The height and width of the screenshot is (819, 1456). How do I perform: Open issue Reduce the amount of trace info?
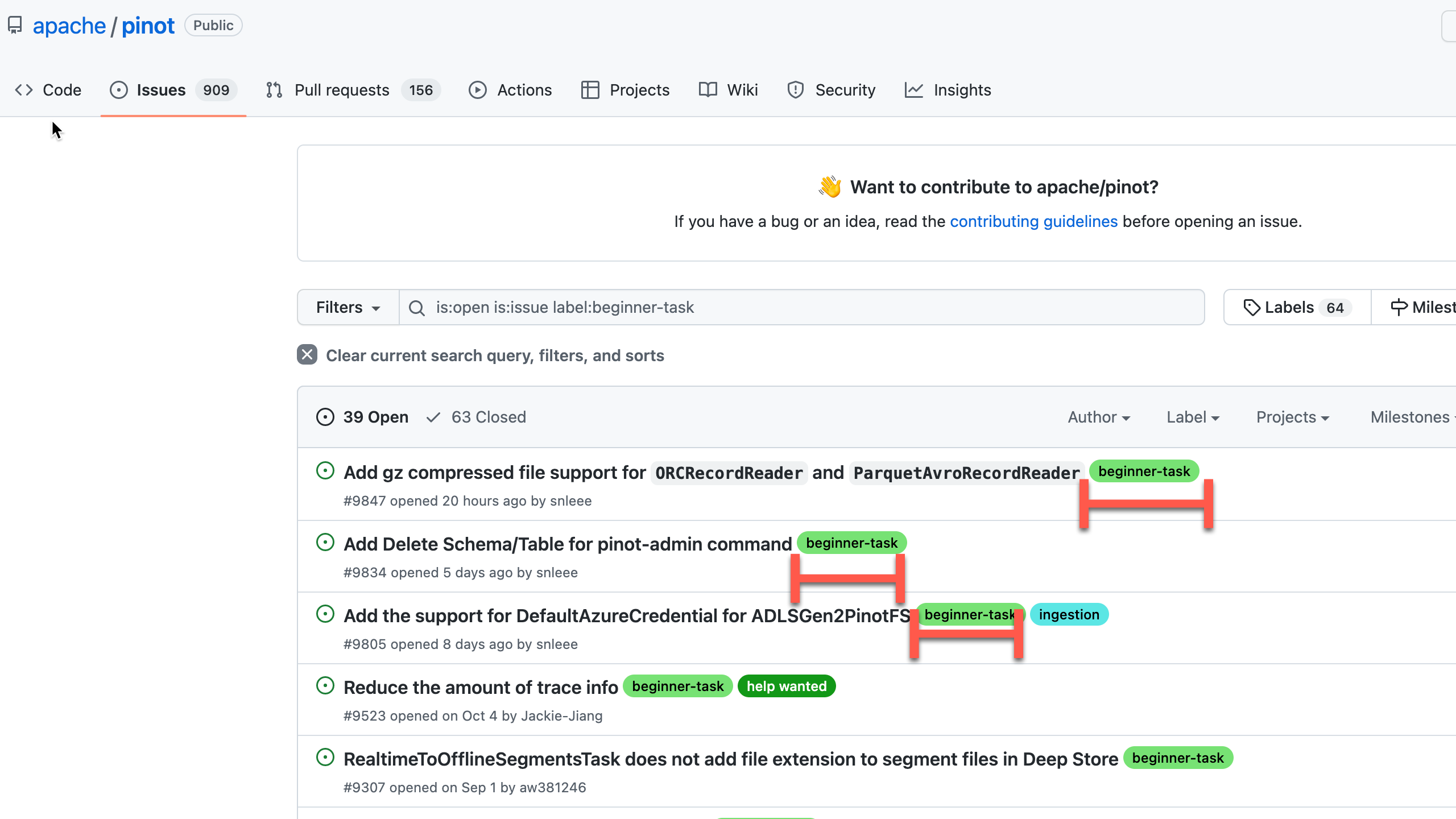click(481, 687)
